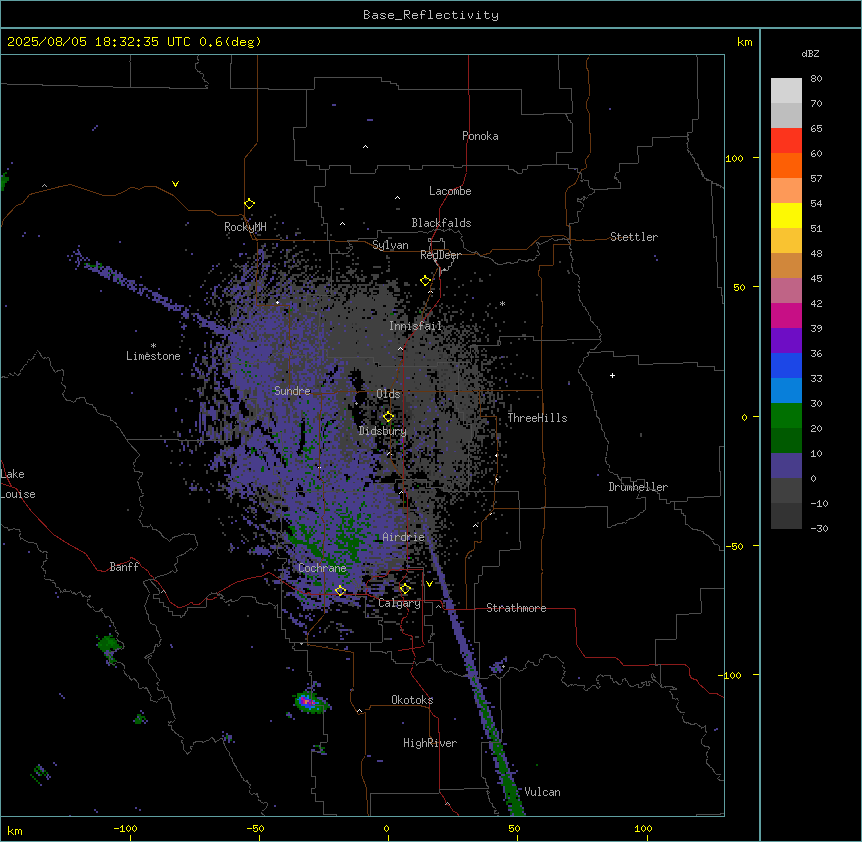Click the white plus marker north of Drumheller

pos(612,375)
